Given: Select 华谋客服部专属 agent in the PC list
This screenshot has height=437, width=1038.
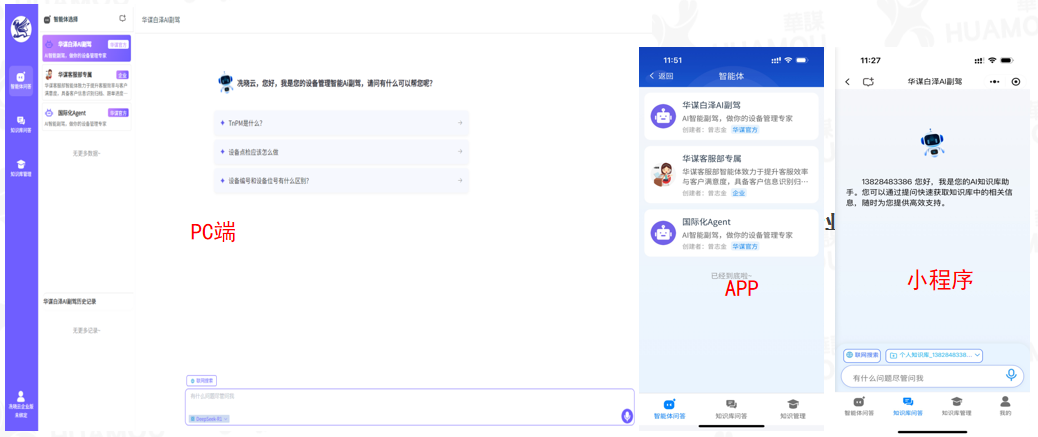Looking at the screenshot, I should coord(86,83).
